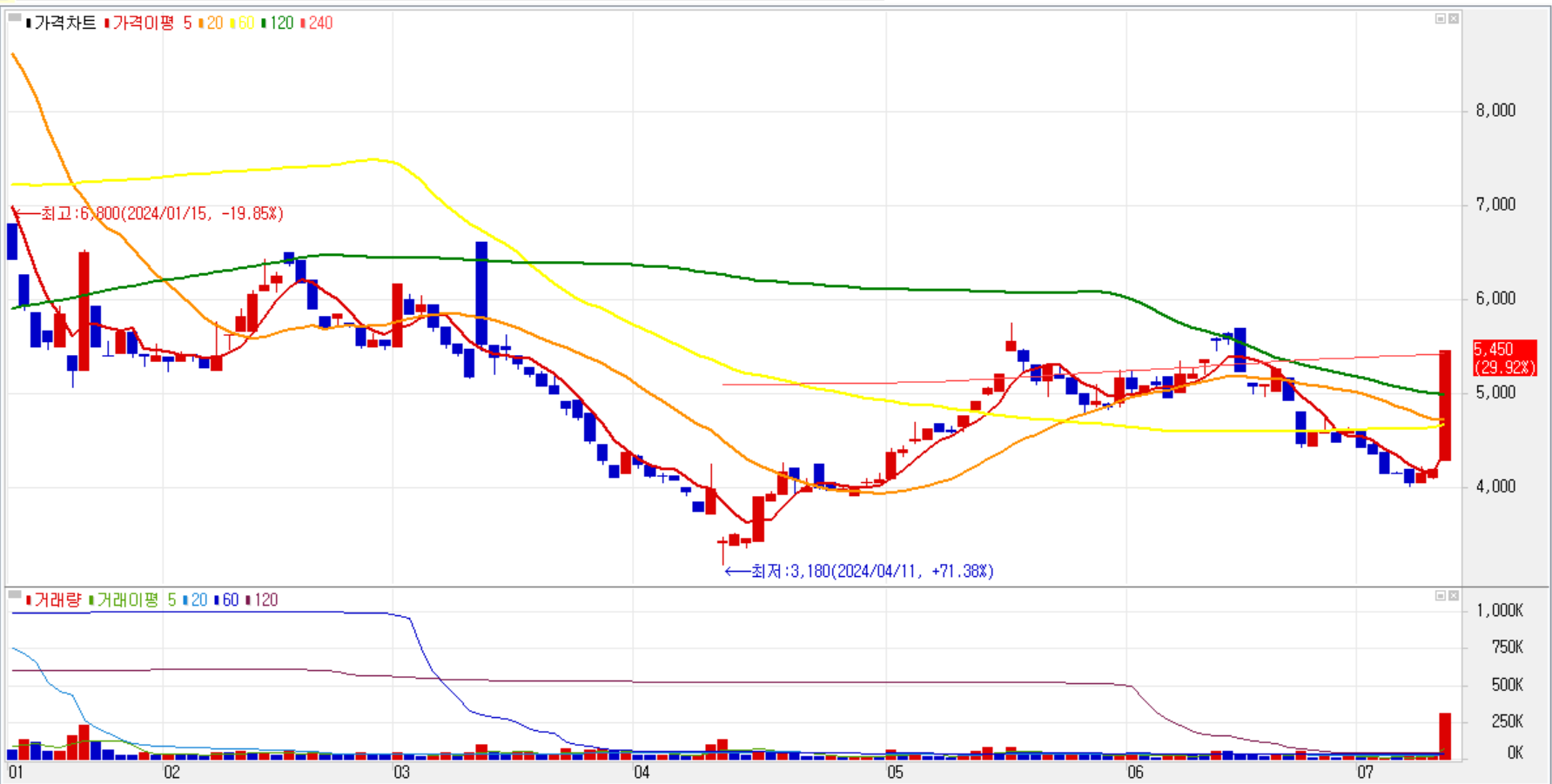Click the 02 month label on time axis
Screen dimensions: 1552x784
tap(171, 773)
